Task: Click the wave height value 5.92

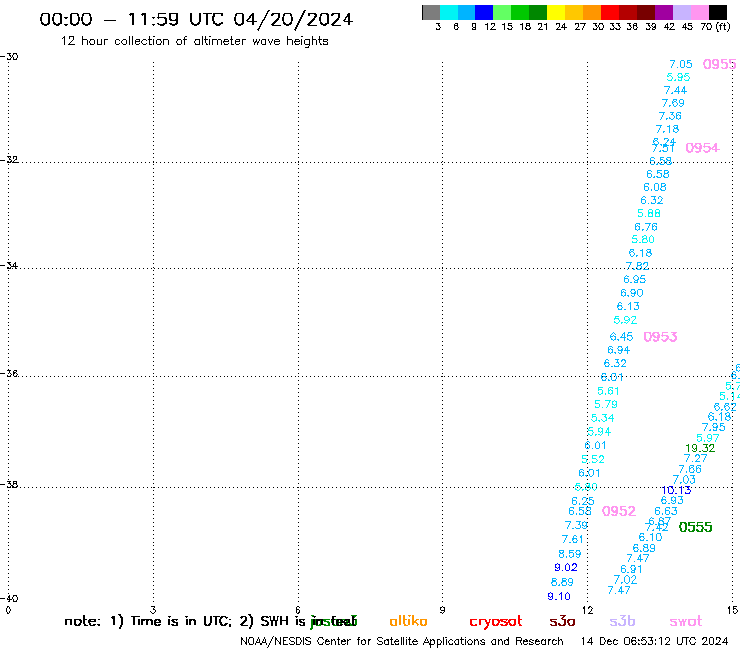Action: pyautogui.click(x=625, y=320)
